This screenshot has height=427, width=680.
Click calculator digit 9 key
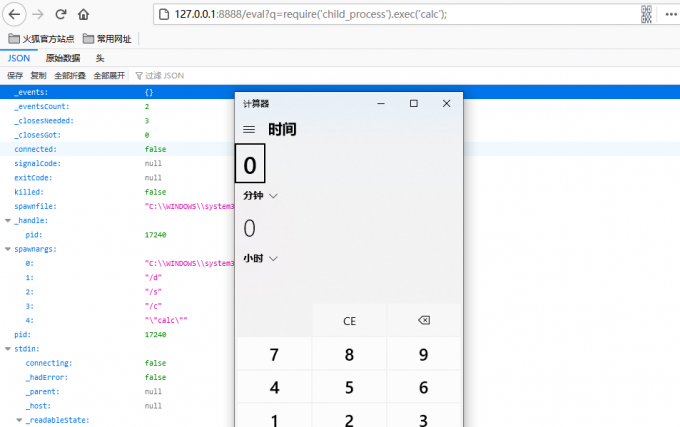(424, 354)
